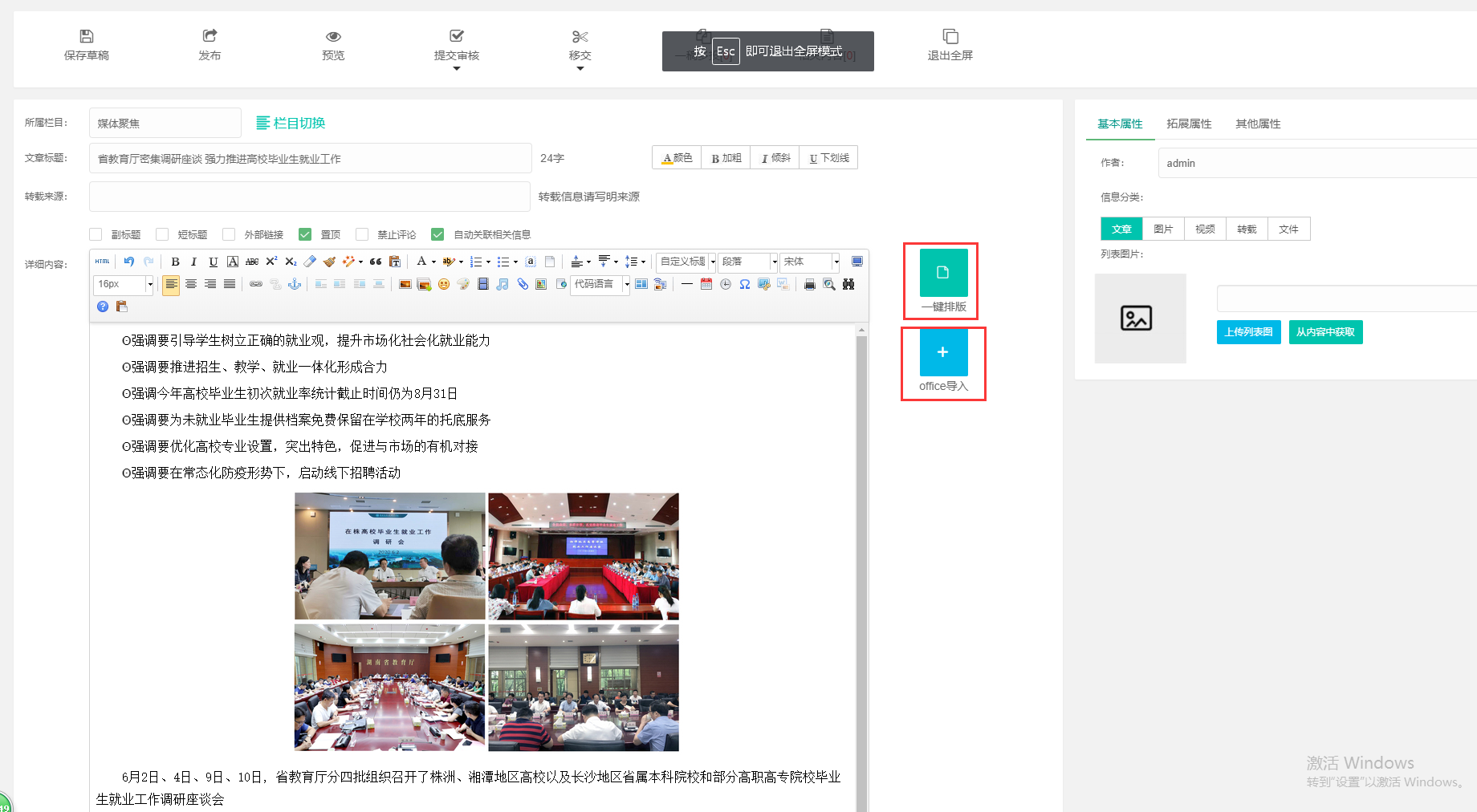
Task: Toggle HTML source mode in the editor
Action: point(103,262)
